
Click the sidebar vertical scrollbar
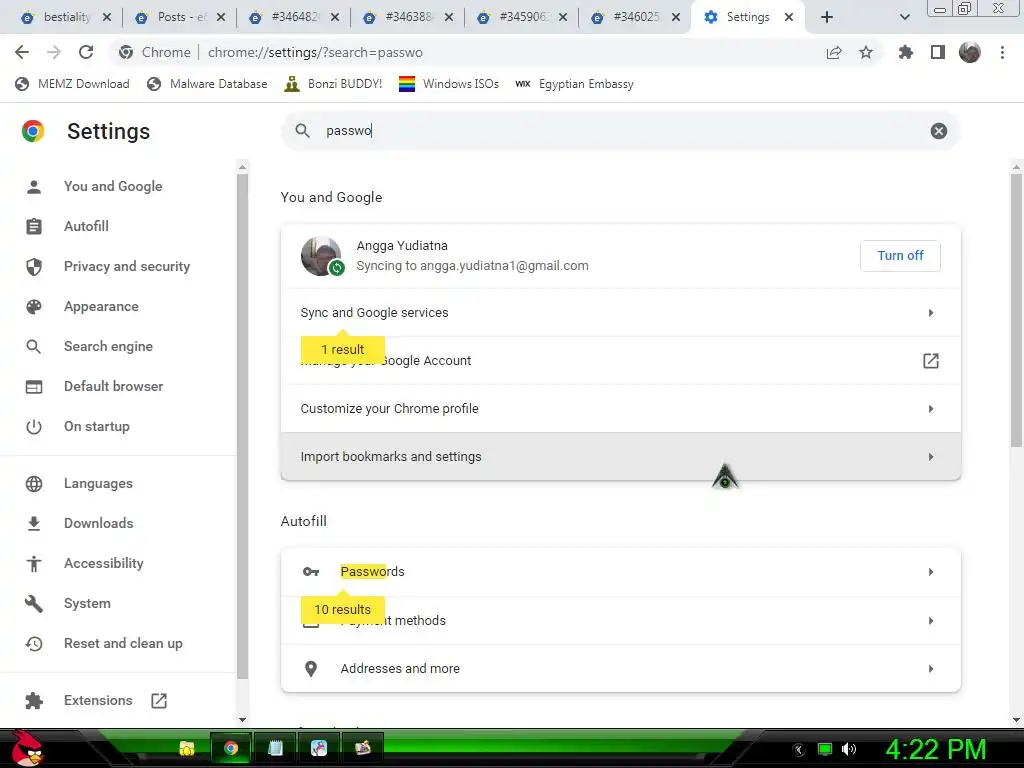pos(242,426)
